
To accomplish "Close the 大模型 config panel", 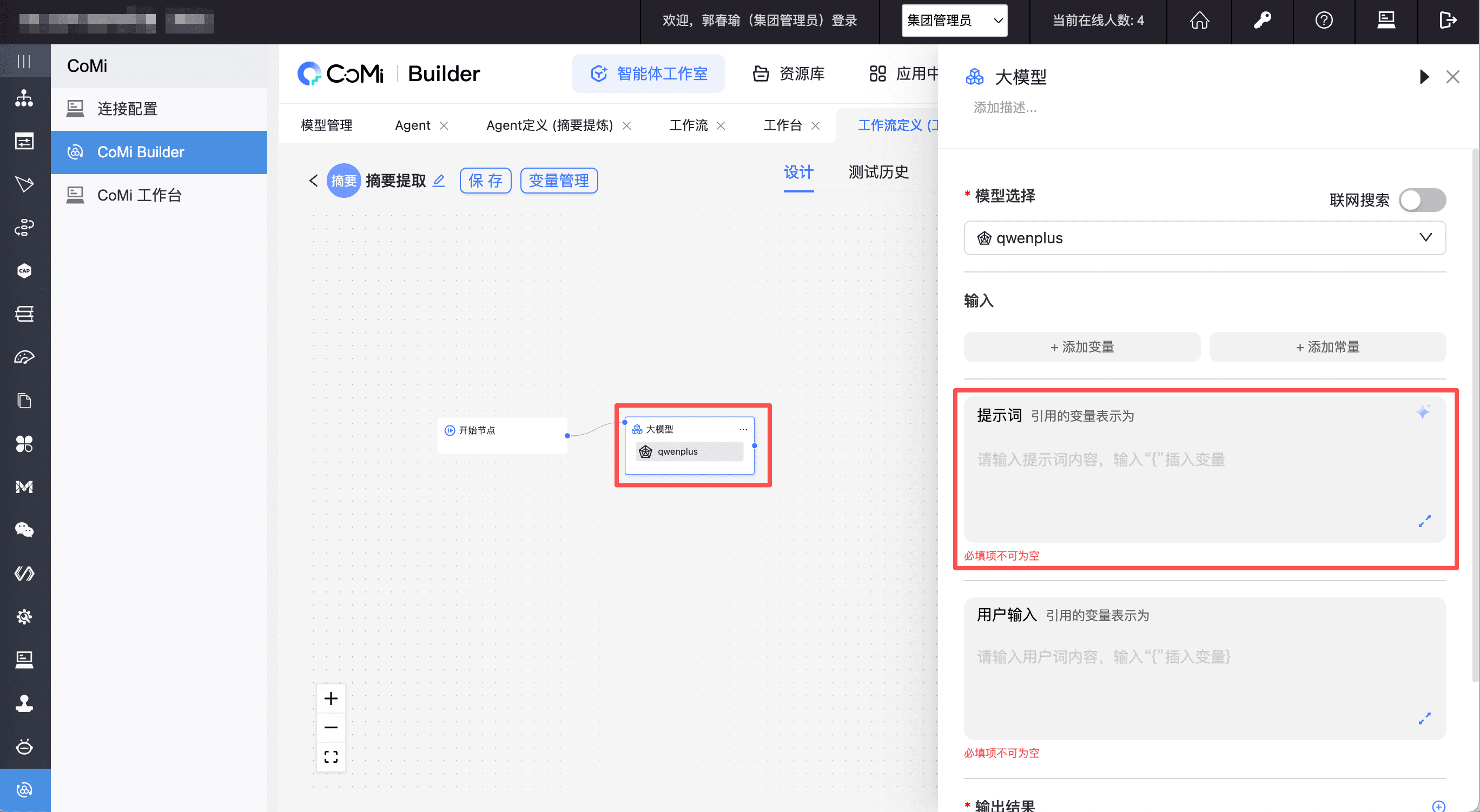I will pyautogui.click(x=1452, y=77).
